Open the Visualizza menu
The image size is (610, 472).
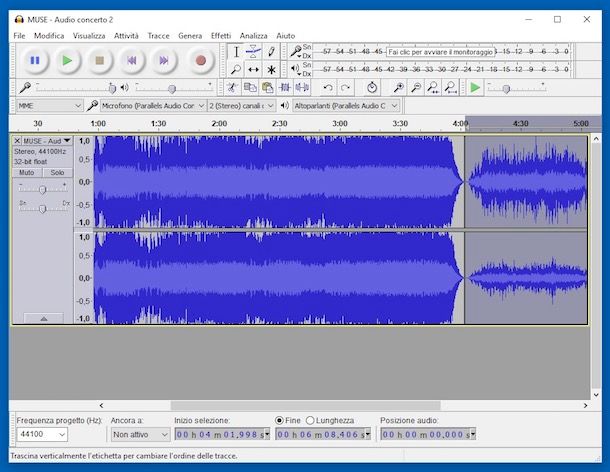click(89, 36)
